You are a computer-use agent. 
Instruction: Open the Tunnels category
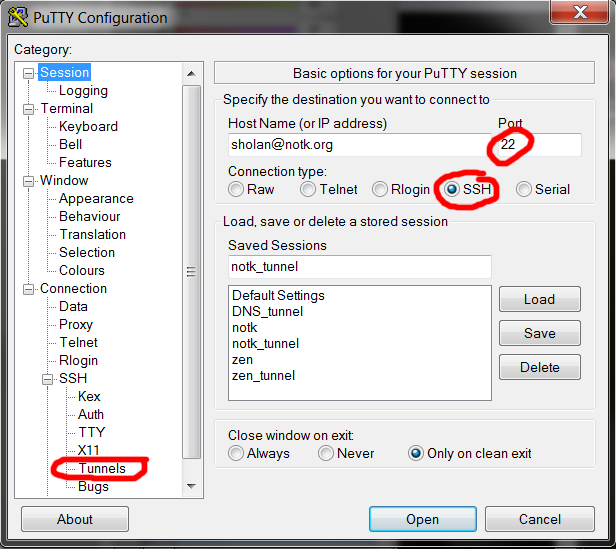point(102,468)
